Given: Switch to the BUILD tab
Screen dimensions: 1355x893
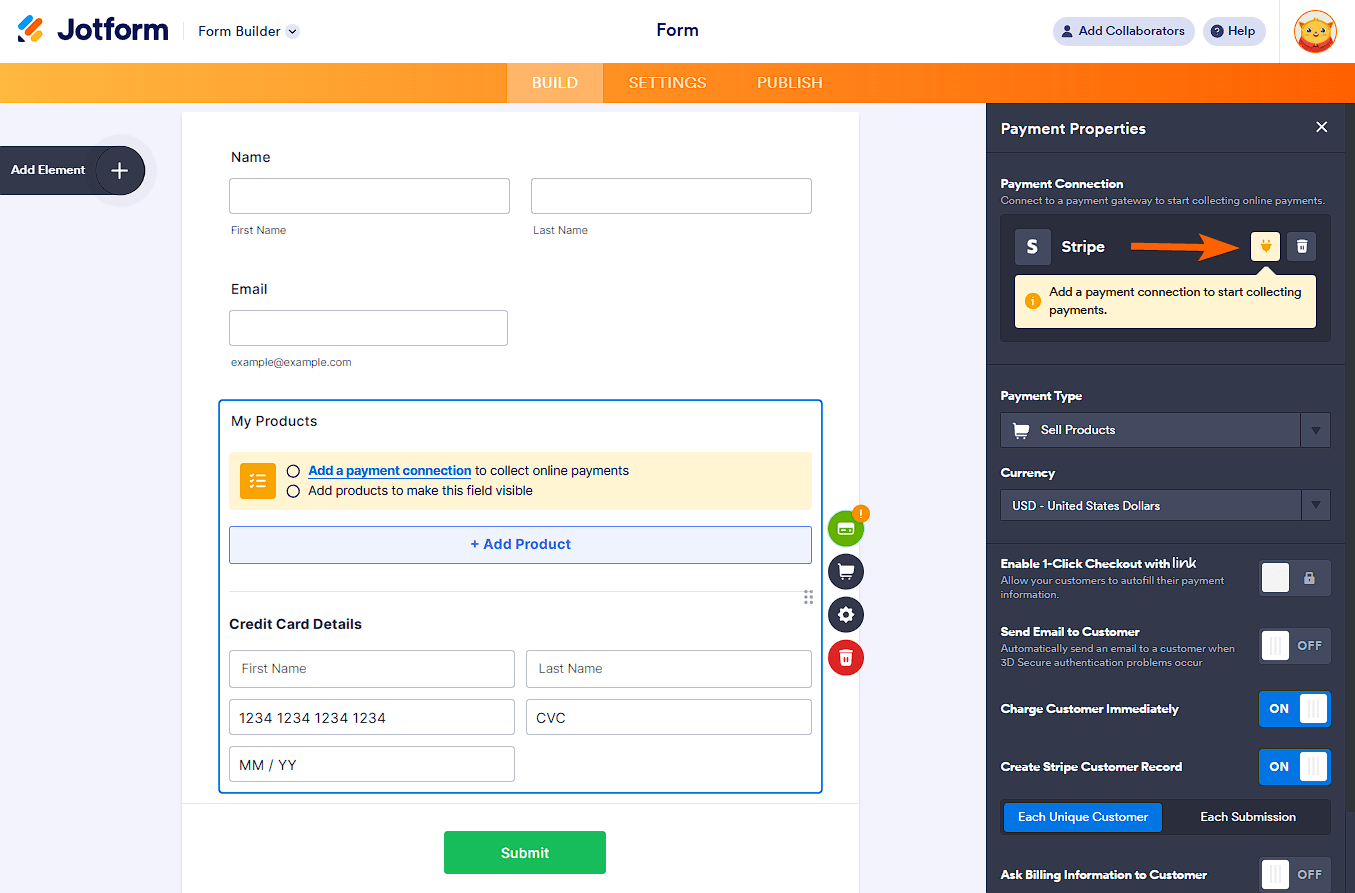Looking at the screenshot, I should [555, 83].
